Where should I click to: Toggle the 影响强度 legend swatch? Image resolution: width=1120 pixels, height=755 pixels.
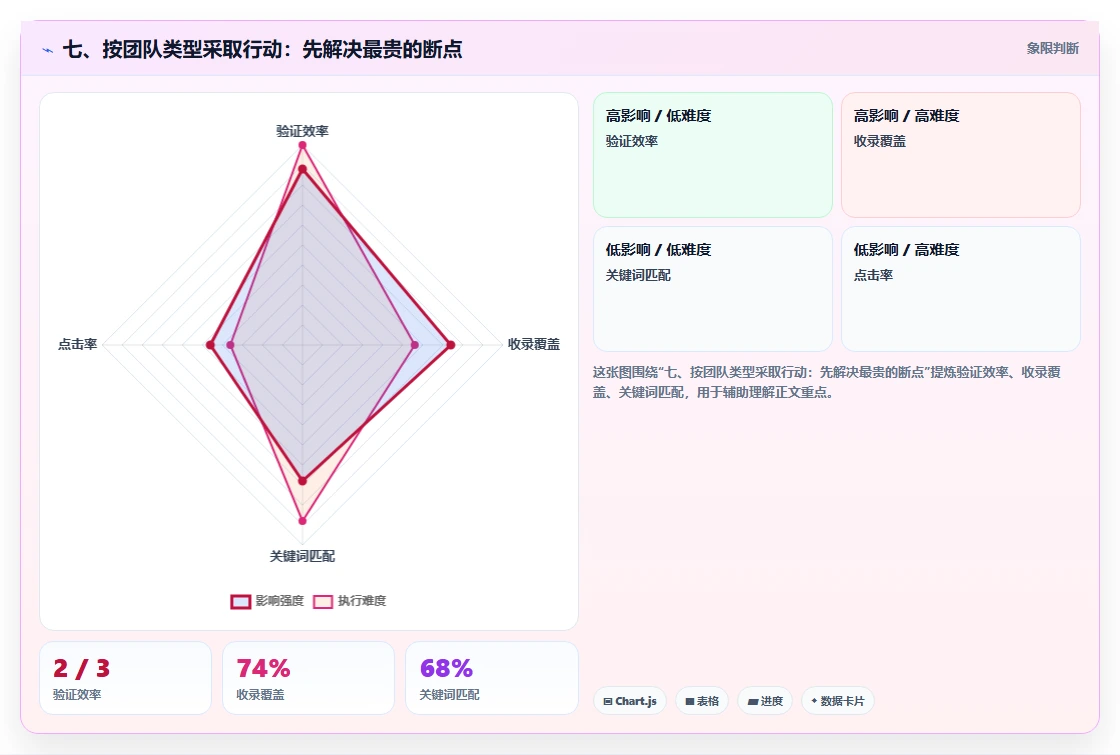[x=241, y=601]
